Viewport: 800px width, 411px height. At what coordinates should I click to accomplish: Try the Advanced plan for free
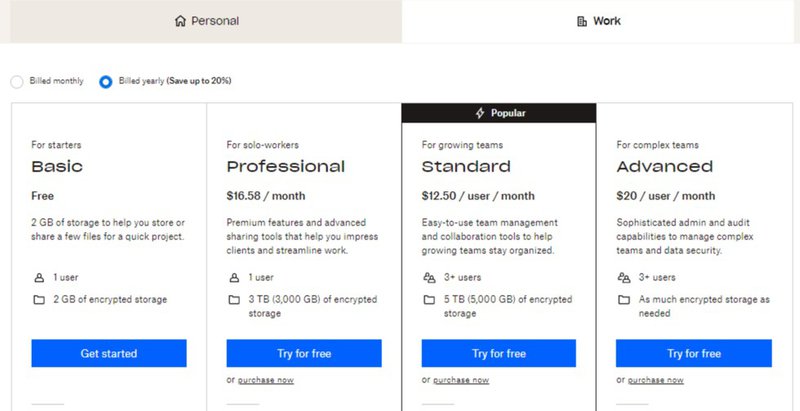pos(694,353)
